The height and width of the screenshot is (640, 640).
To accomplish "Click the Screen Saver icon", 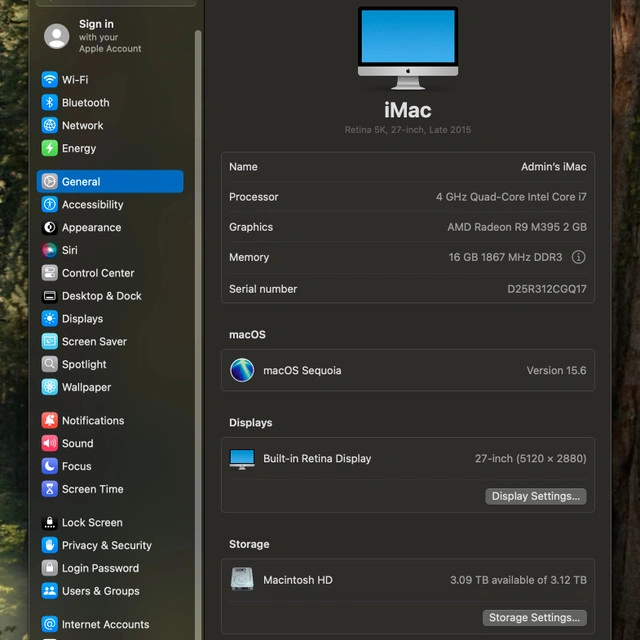I will (50, 342).
